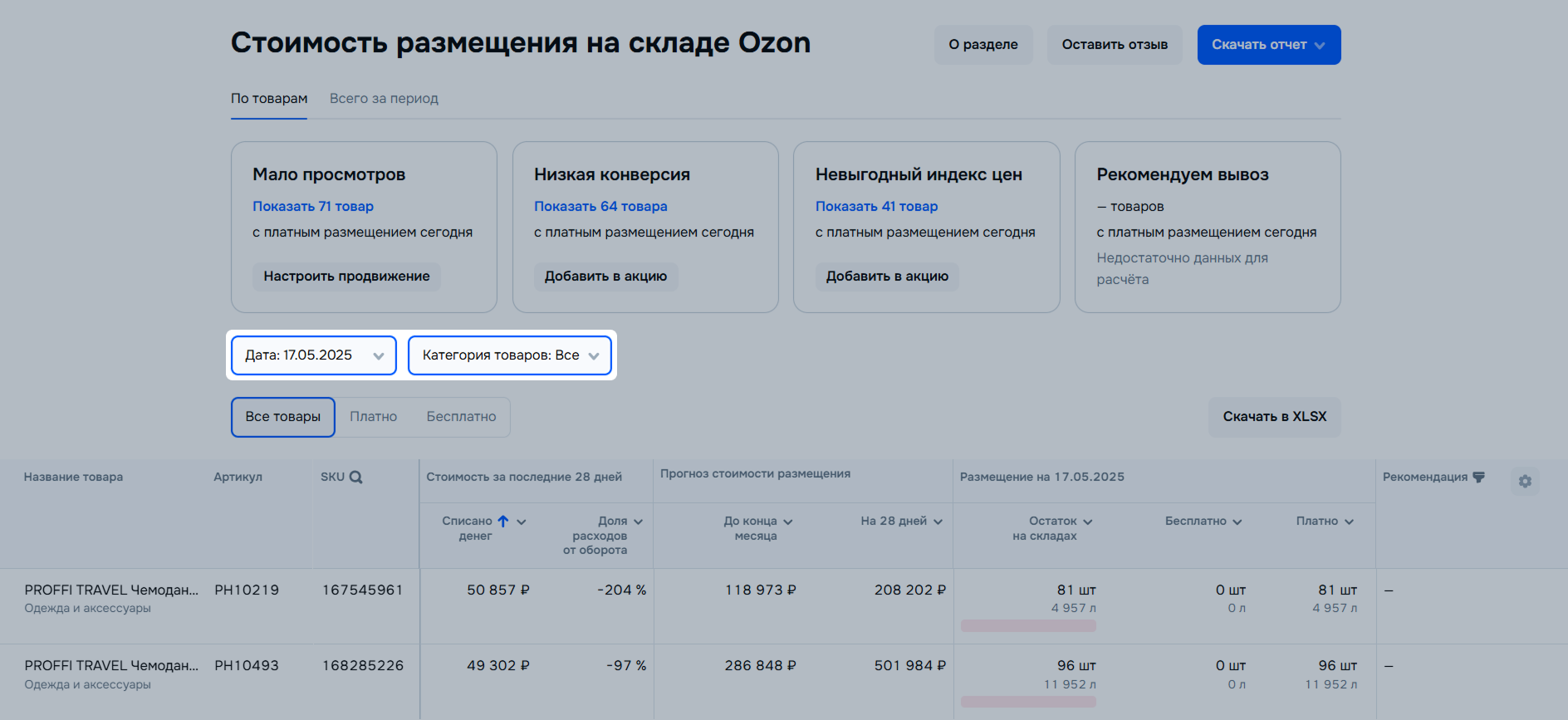This screenshot has height=720, width=1568.
Task: Click the stock bar for SKU 167545961
Action: 1028,626
